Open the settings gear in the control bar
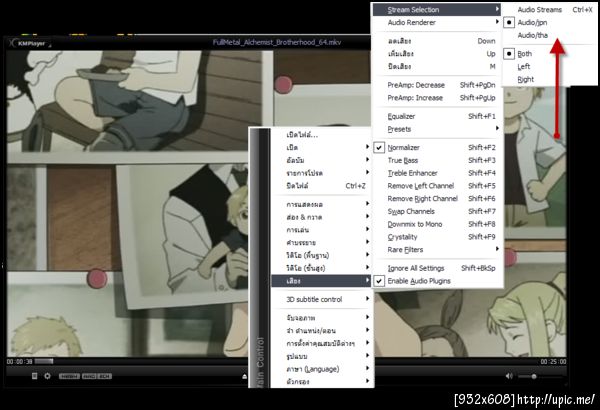The width and height of the screenshot is (600, 410). (x=47, y=376)
